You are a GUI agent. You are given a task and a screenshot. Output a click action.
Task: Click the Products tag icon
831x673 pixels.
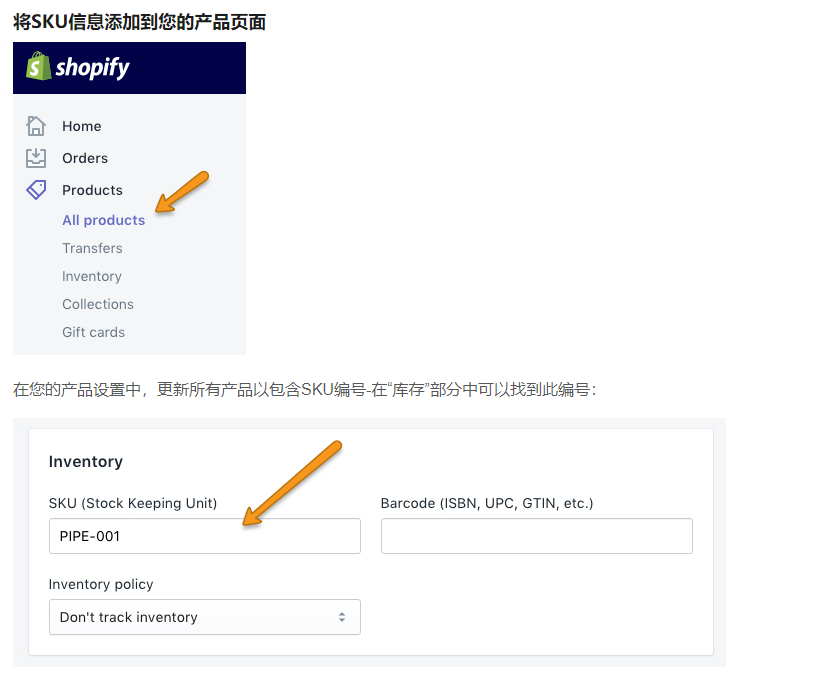[36, 190]
